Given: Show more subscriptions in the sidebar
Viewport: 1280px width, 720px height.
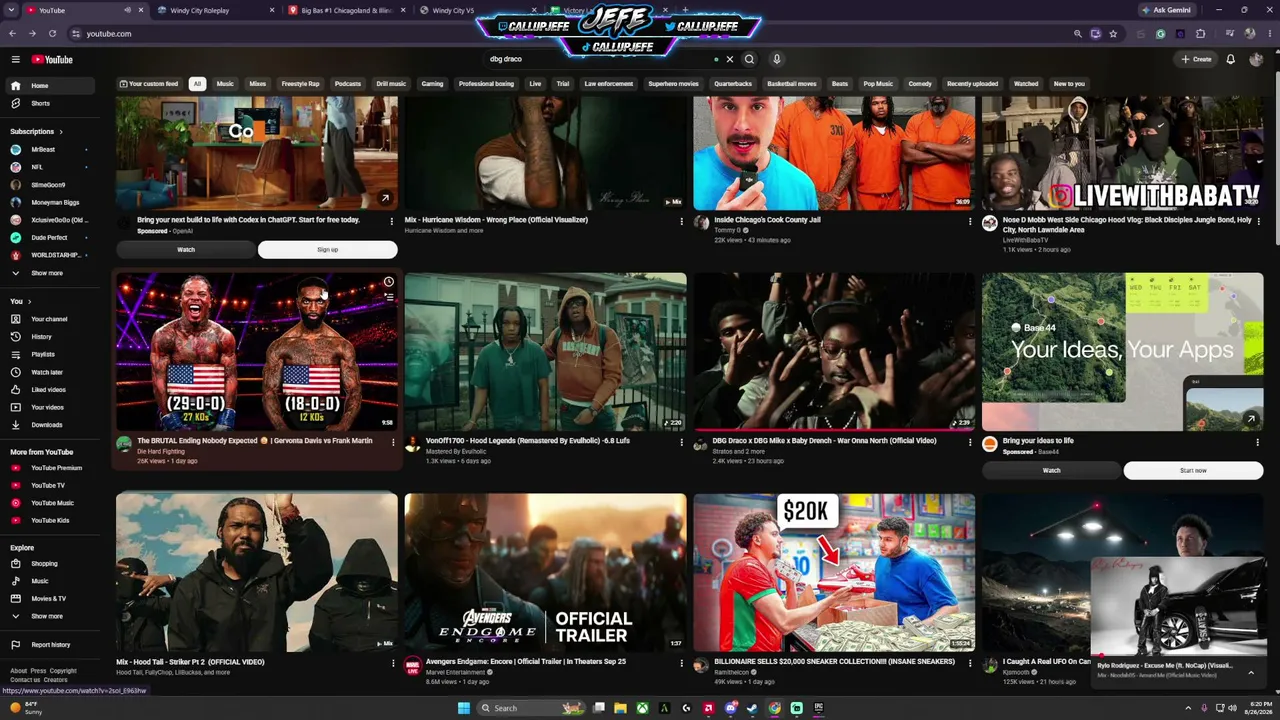Looking at the screenshot, I should (x=52, y=273).
